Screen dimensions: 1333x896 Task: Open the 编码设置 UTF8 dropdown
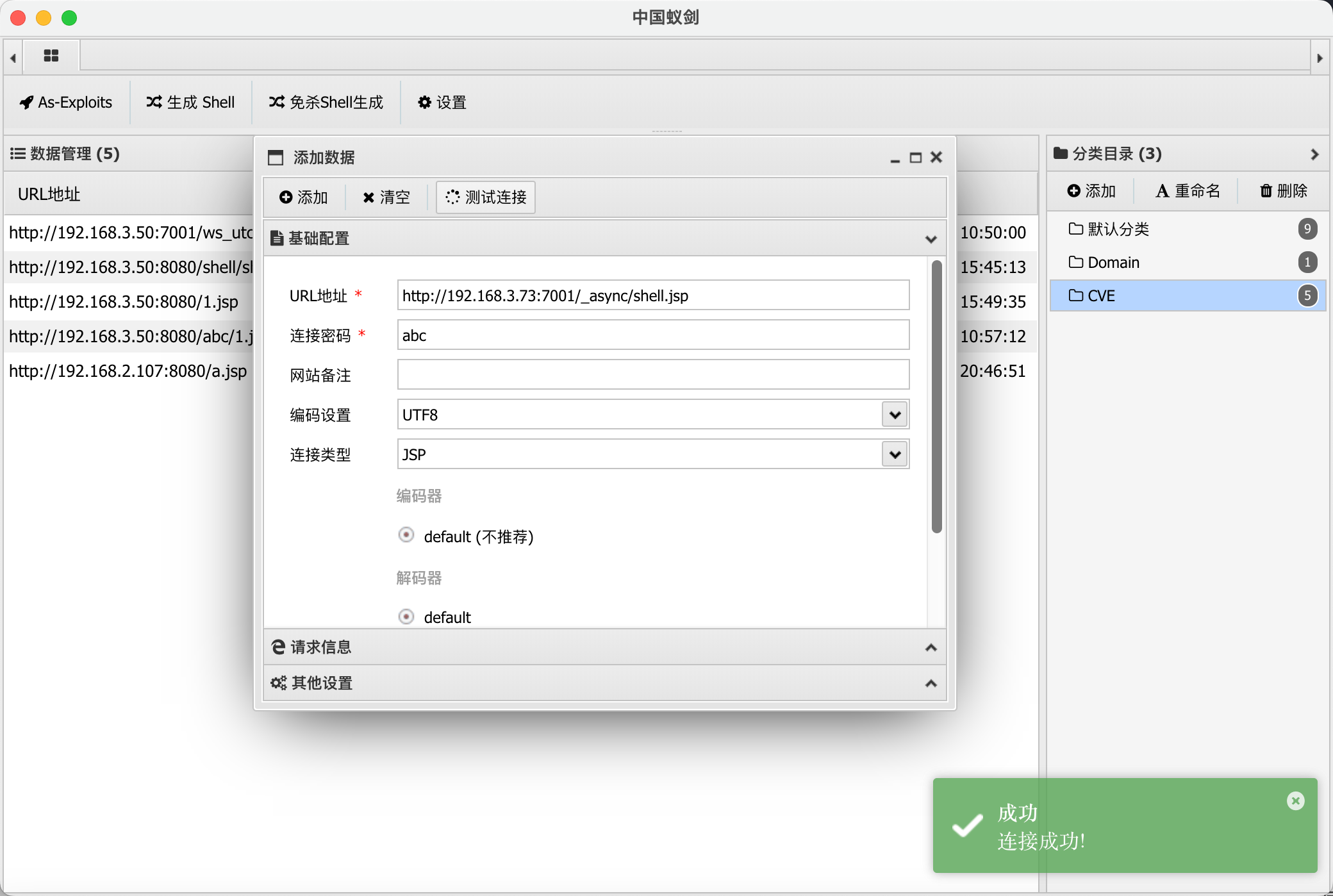tap(895, 415)
